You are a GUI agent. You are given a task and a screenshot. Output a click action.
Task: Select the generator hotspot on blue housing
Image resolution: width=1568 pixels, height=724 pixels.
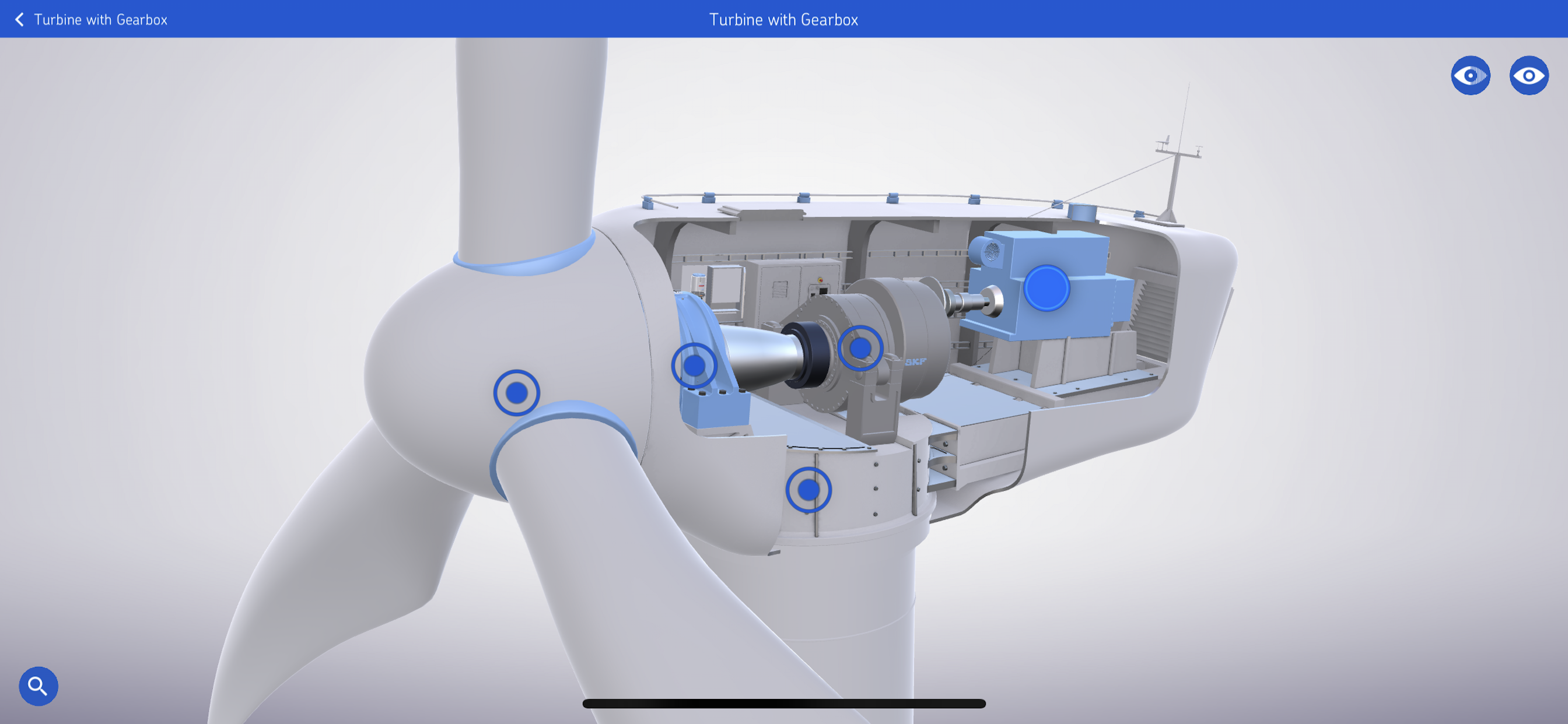point(1046,289)
